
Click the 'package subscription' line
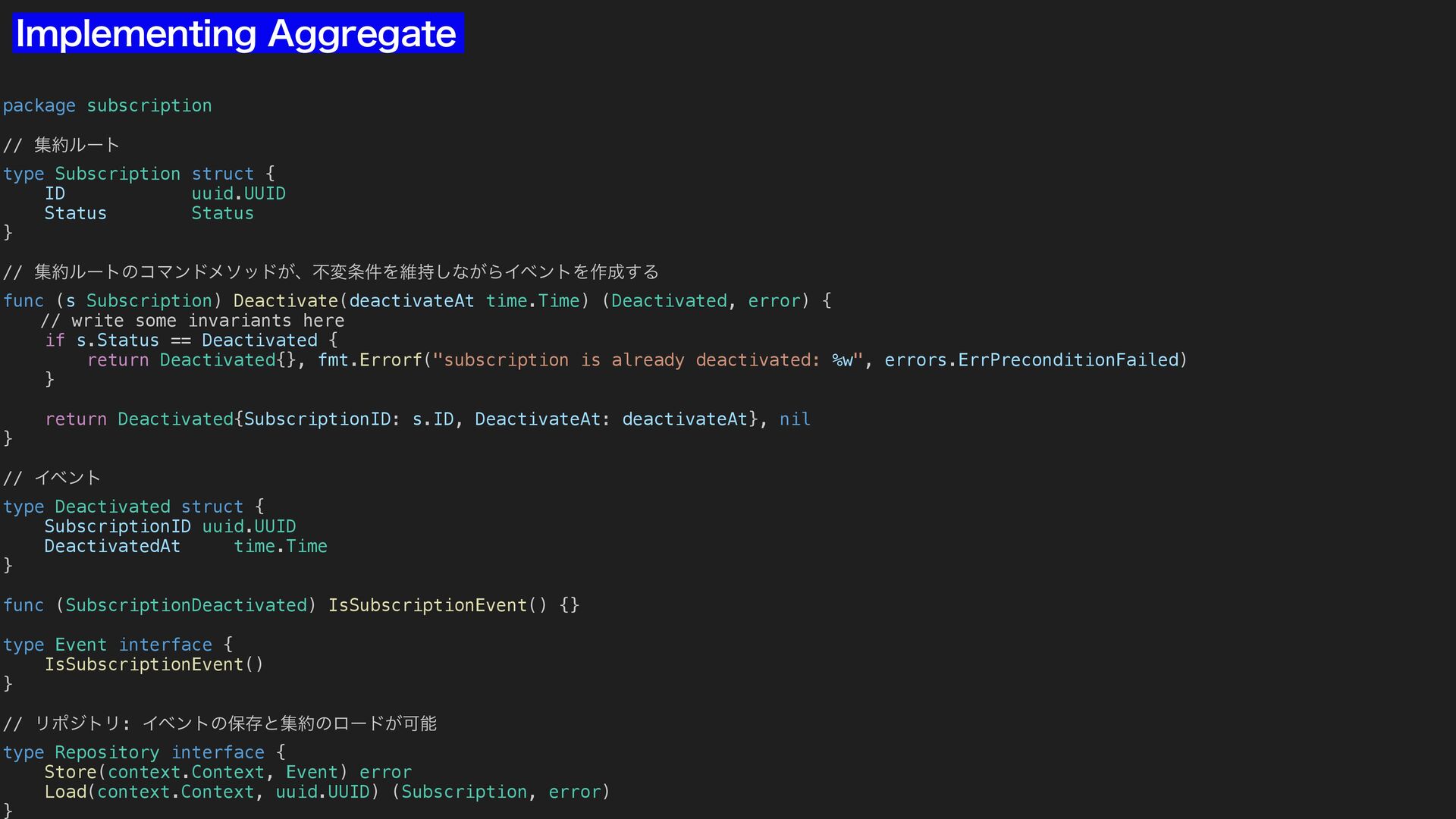(x=107, y=105)
